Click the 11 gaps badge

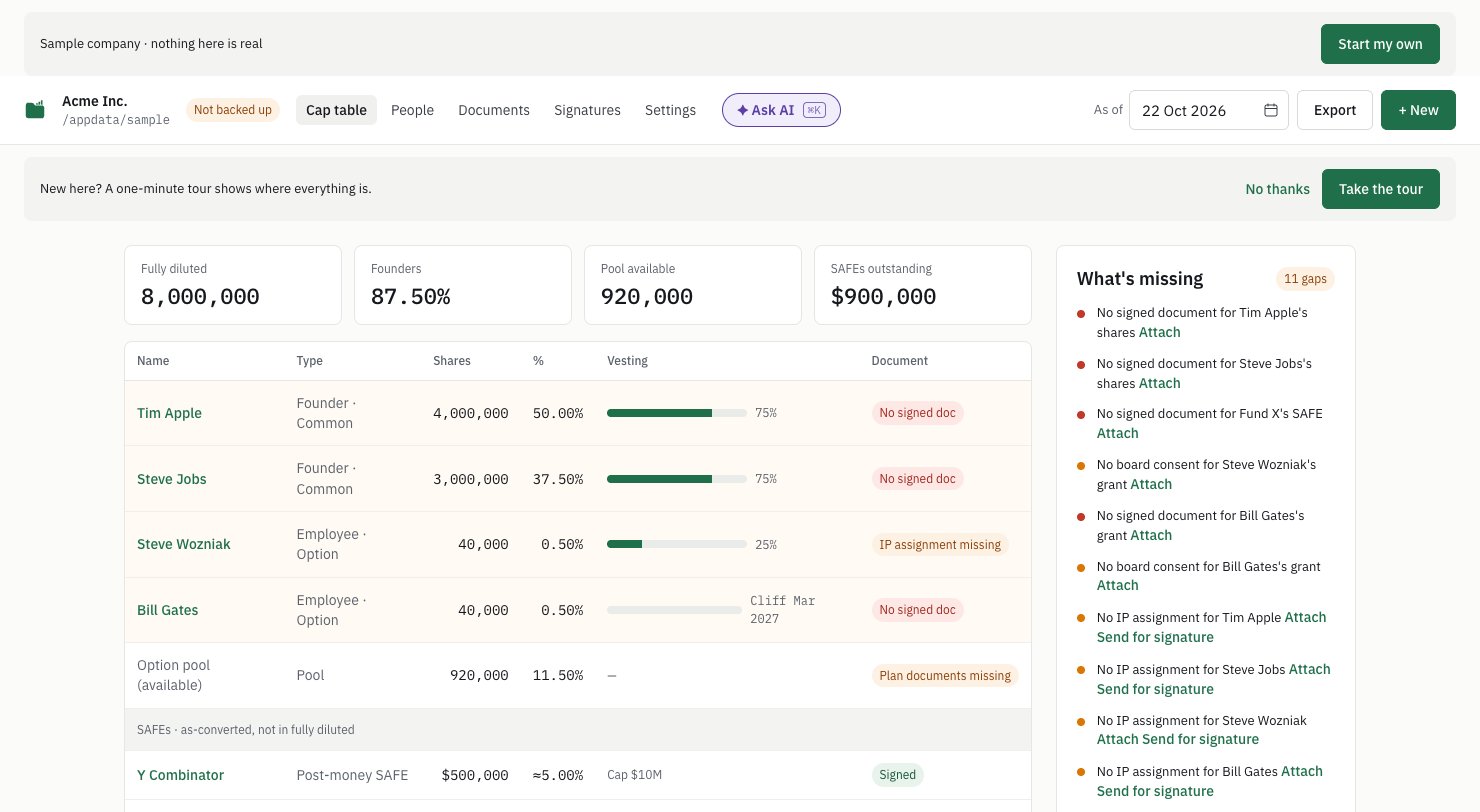(1305, 279)
